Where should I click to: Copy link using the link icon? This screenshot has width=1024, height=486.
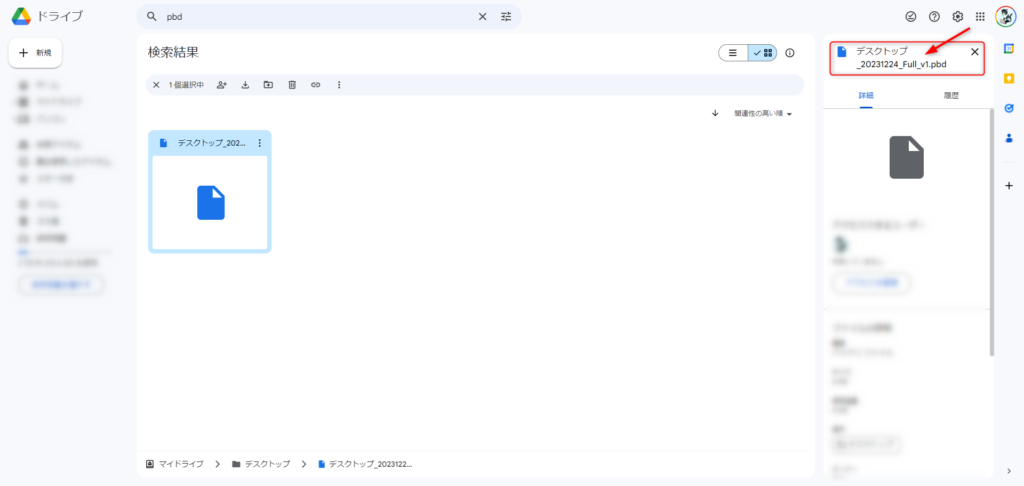coord(315,85)
